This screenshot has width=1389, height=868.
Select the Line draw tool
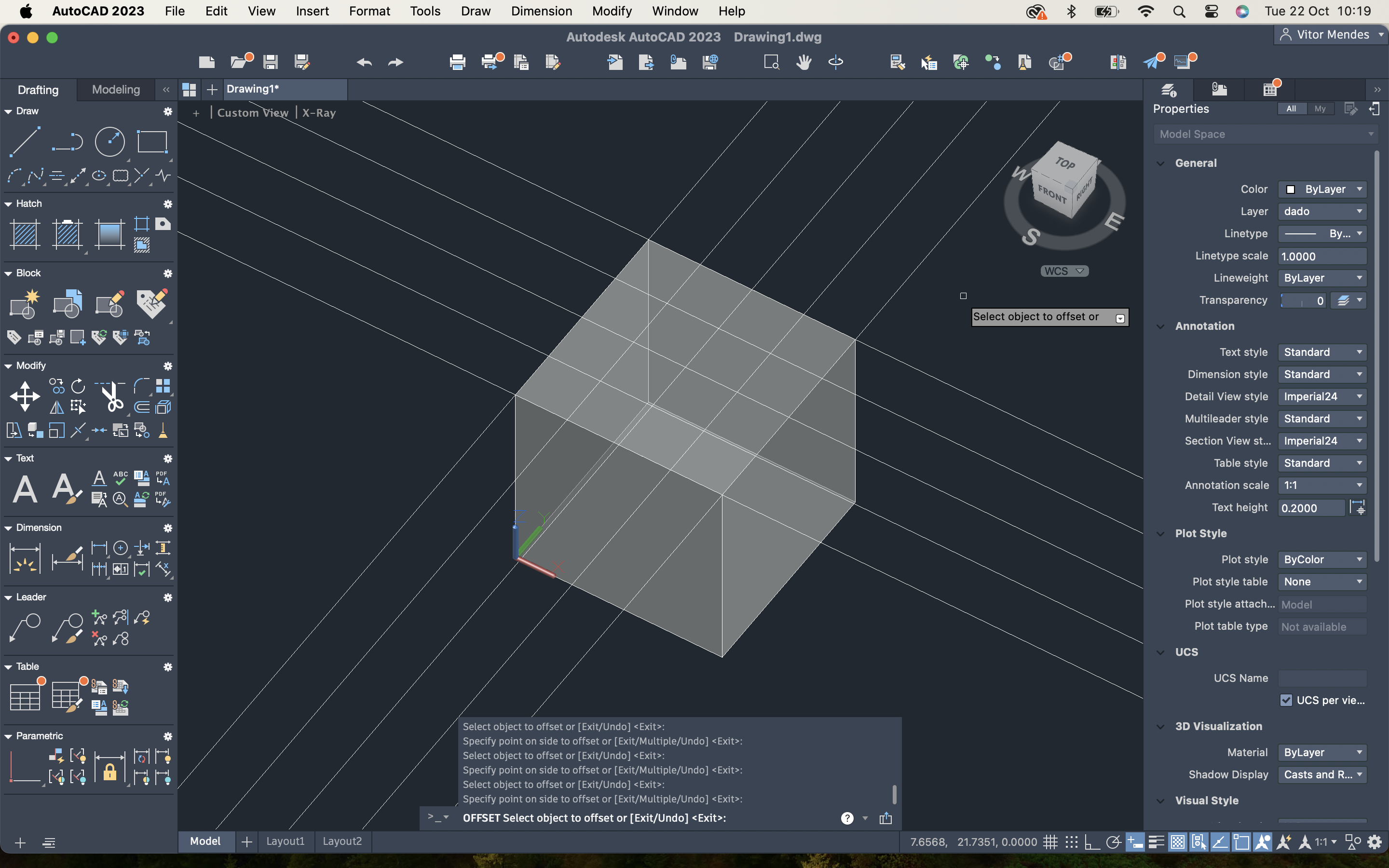click(25, 142)
